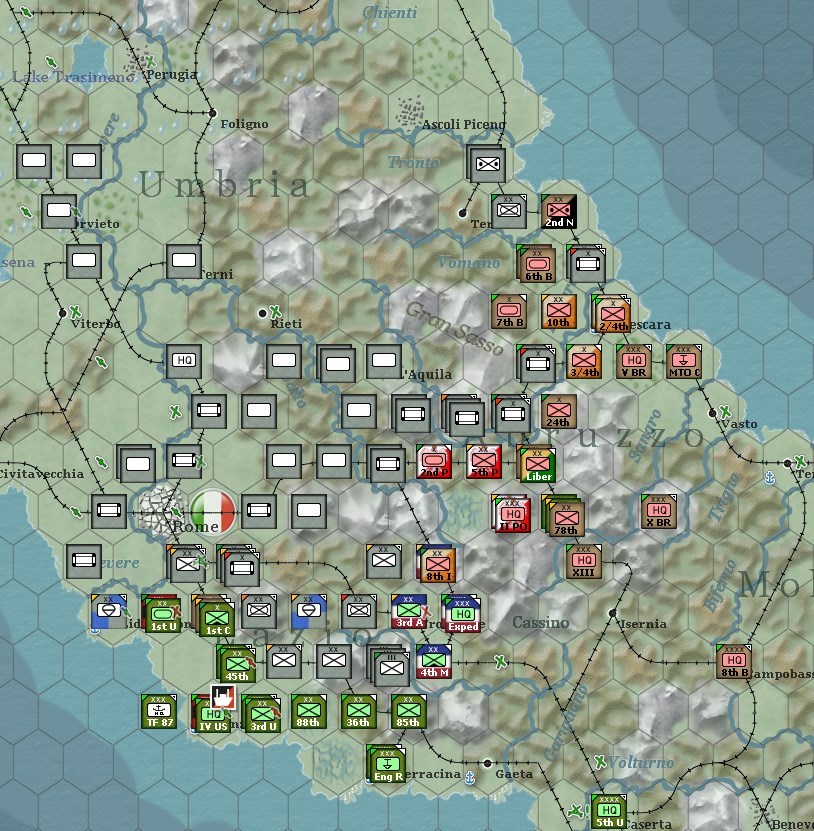Select the Eng R engineer unit counter
The height and width of the screenshot is (831, 814).
(386, 764)
